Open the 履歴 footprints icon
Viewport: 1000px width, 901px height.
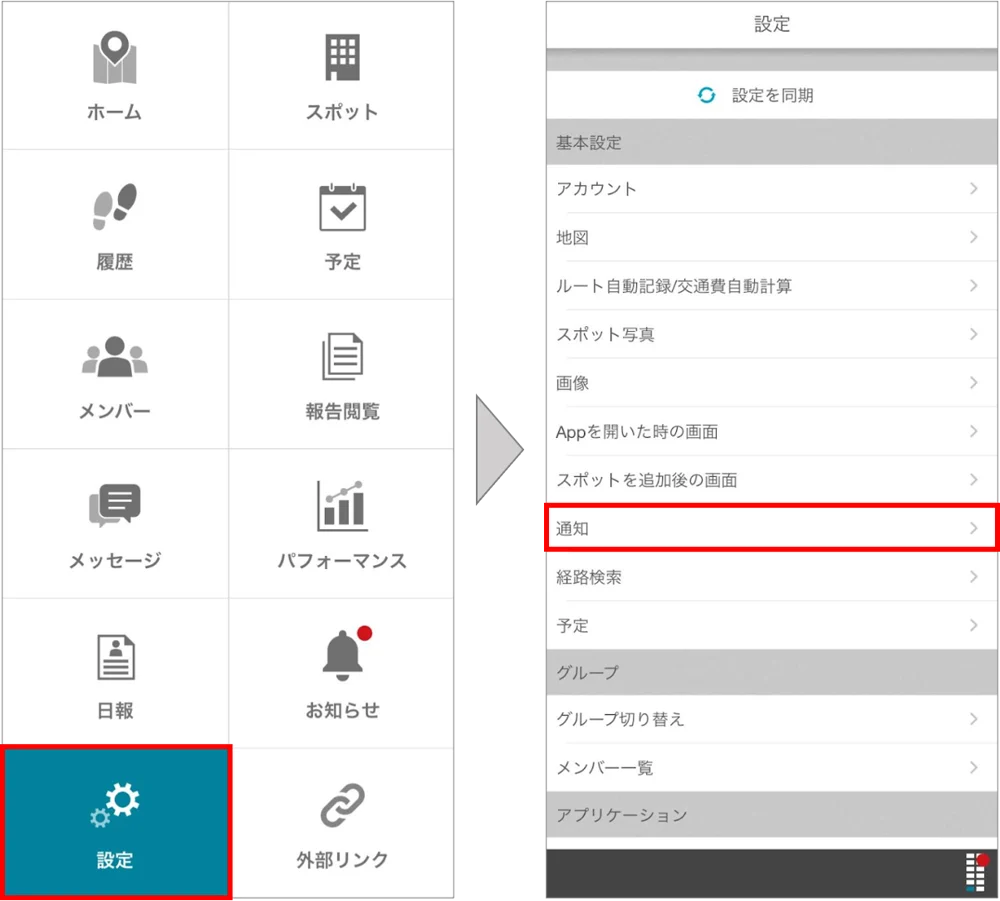pos(115,207)
